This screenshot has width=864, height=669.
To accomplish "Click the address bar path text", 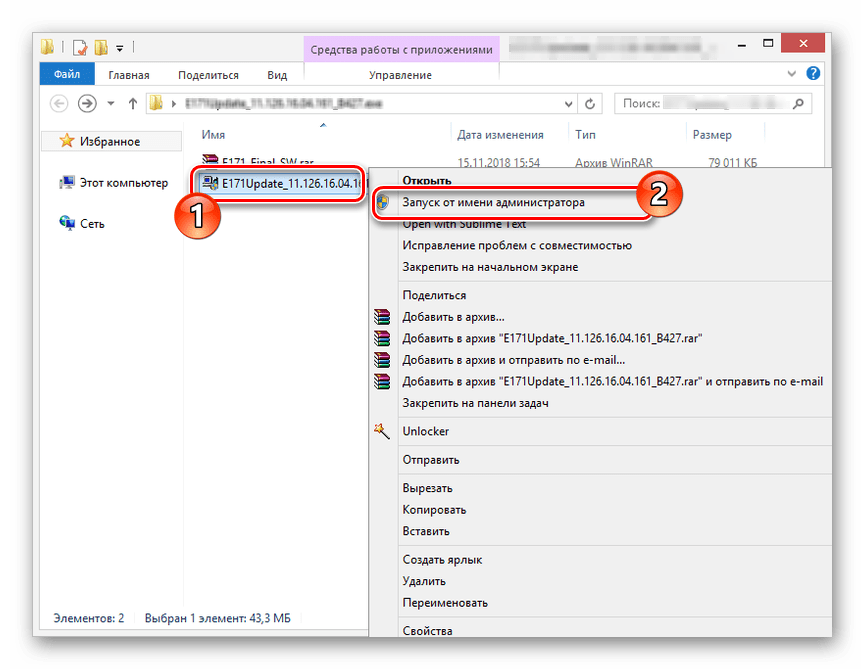I will click(283, 104).
